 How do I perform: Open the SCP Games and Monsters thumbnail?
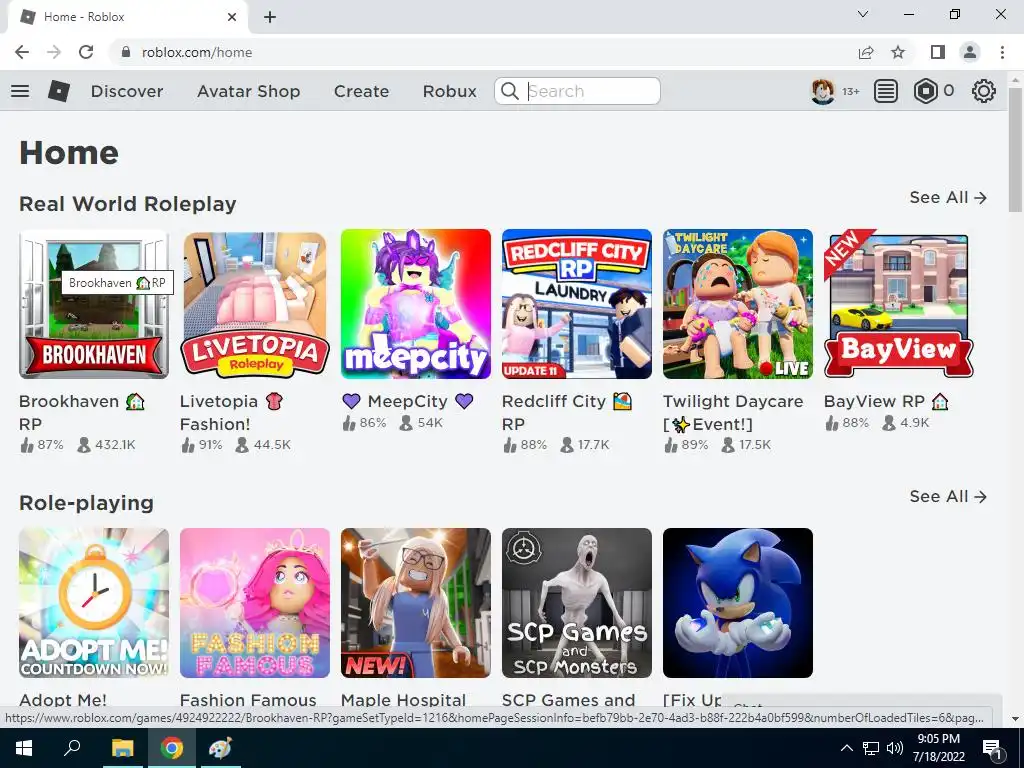click(577, 603)
